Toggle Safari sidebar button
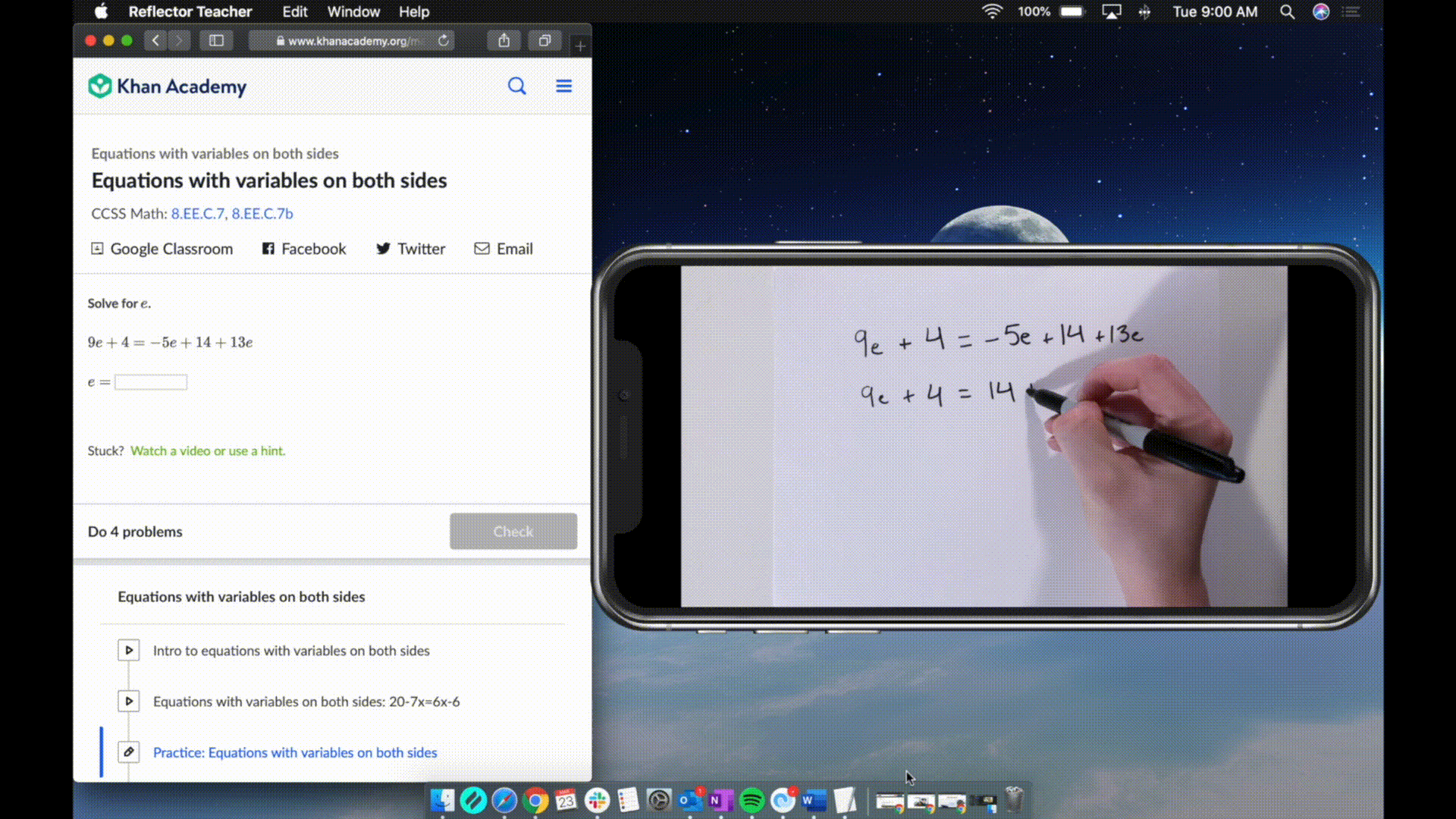Image resolution: width=1456 pixels, height=819 pixels. pos(216,40)
